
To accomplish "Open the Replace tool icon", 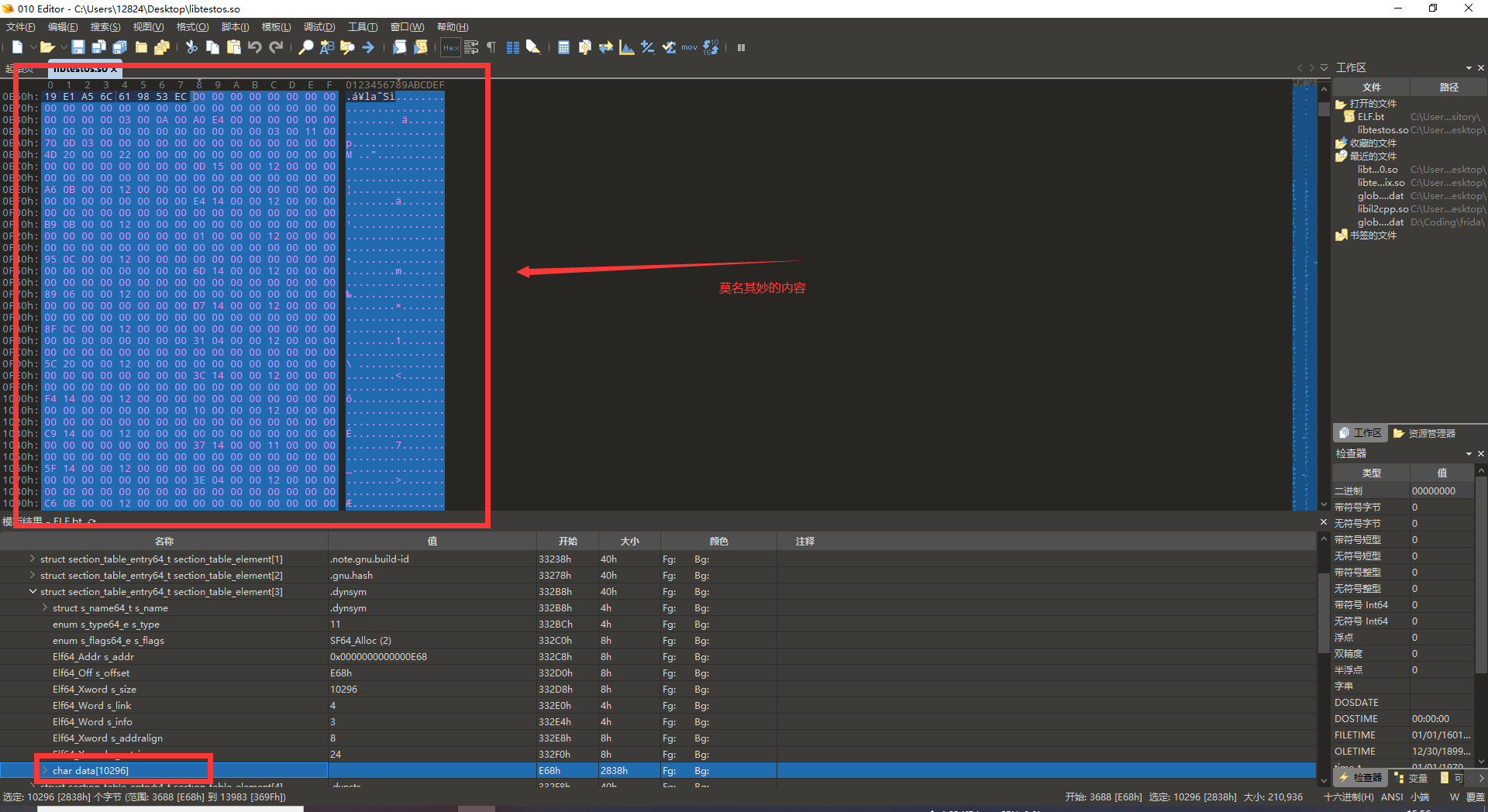I will (326, 47).
